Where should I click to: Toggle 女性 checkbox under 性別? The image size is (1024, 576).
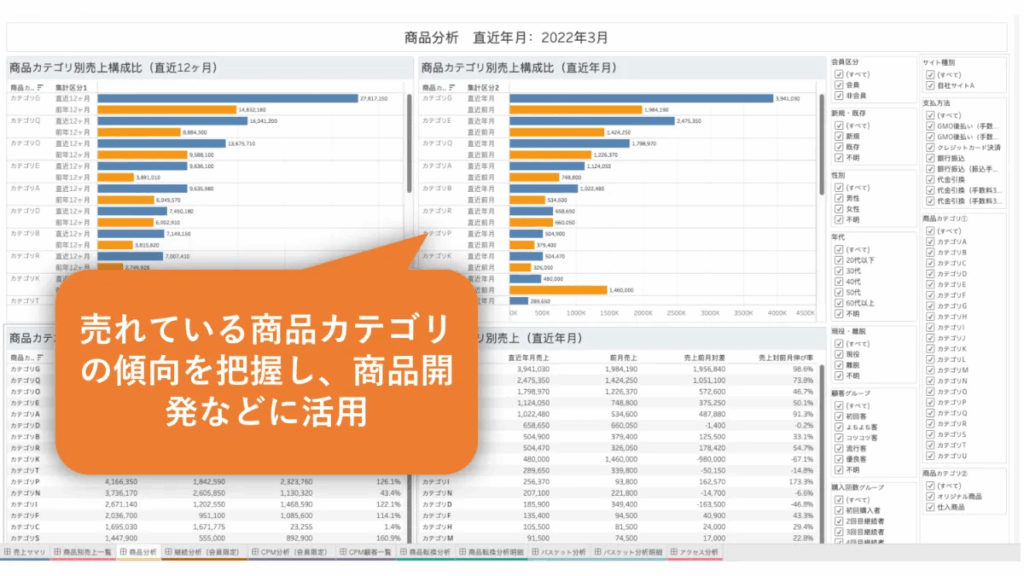[838, 209]
